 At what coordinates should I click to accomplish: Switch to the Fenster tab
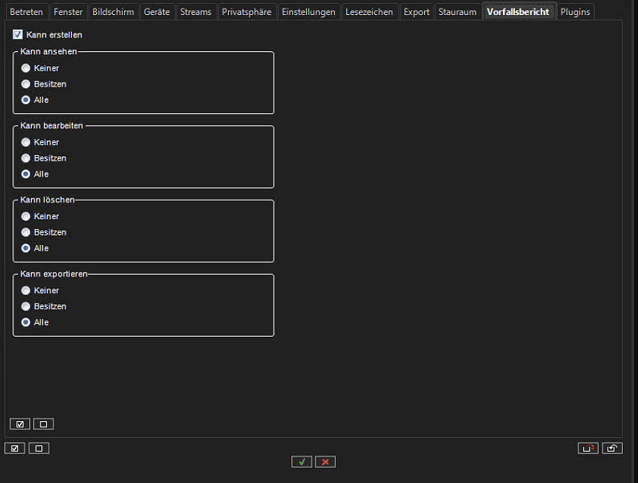[x=68, y=12]
